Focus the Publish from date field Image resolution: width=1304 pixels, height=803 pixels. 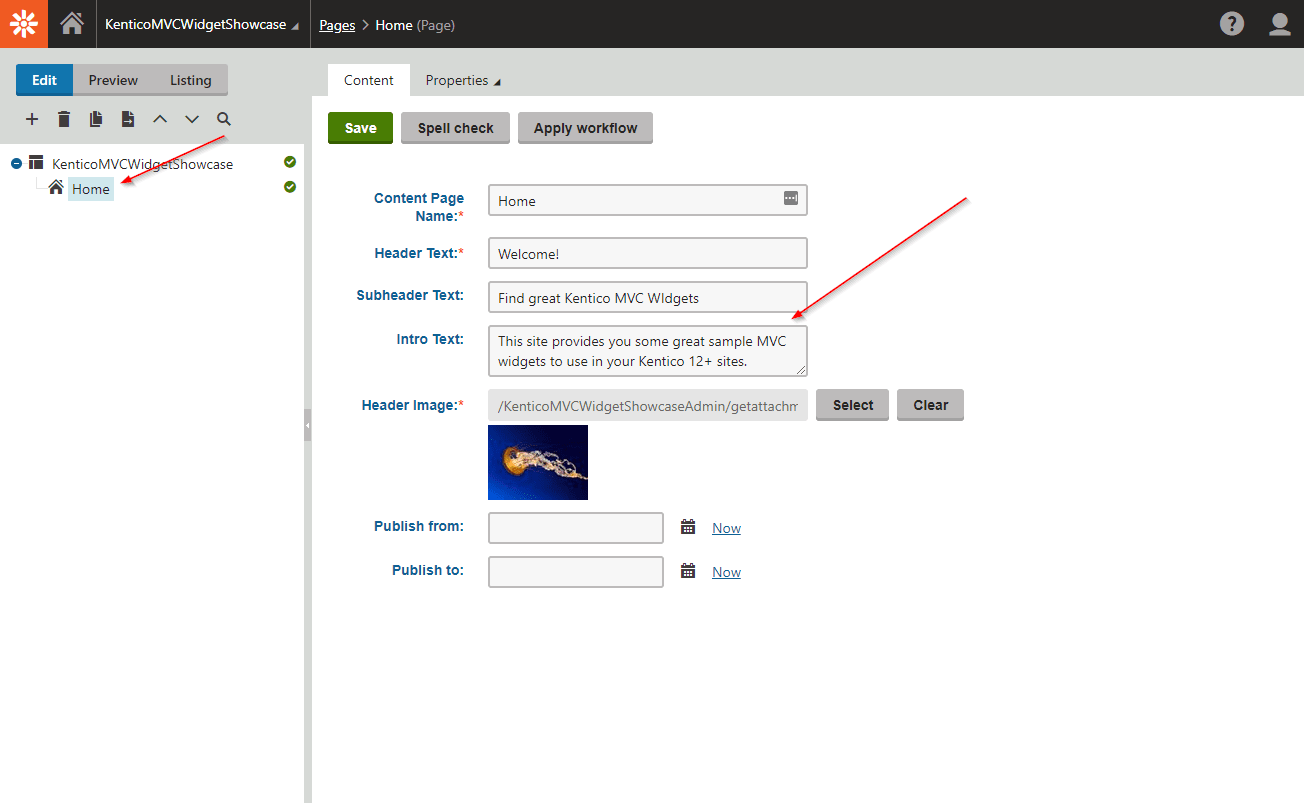[576, 528]
